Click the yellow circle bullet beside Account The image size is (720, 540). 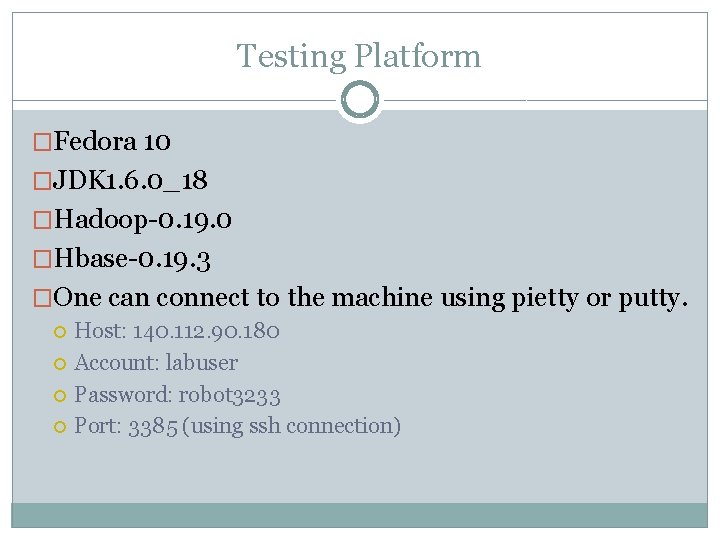pos(60,364)
